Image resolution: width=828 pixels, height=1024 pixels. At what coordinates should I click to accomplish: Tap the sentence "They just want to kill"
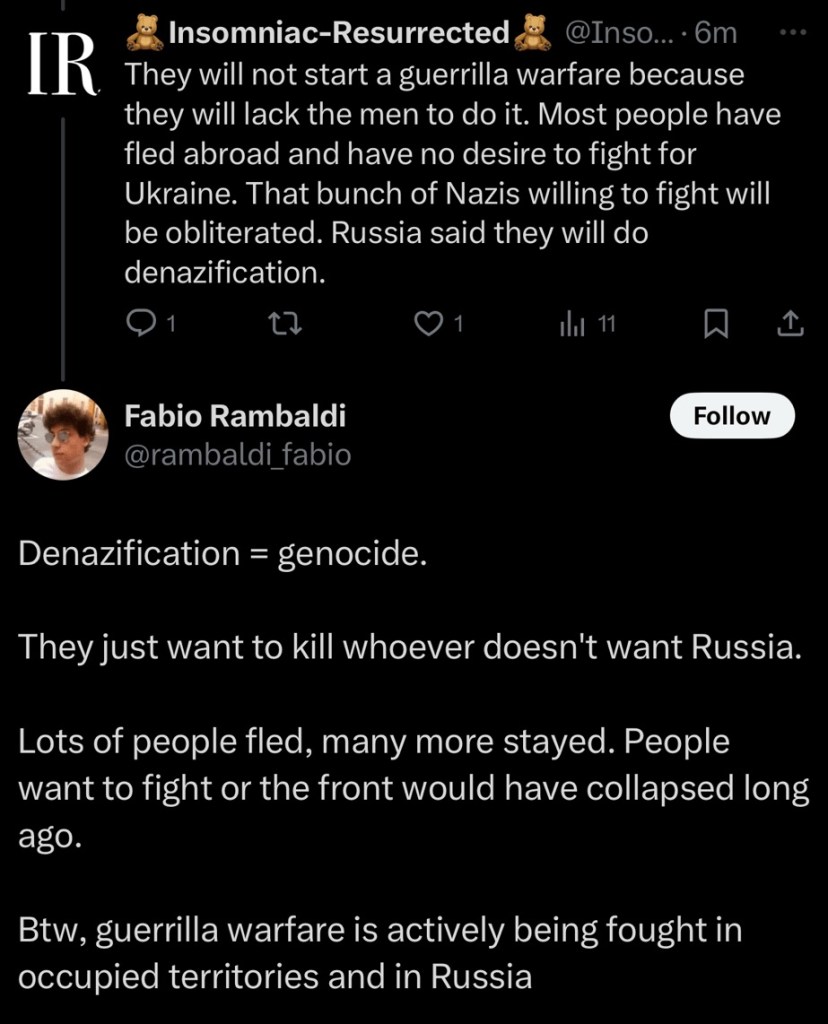click(x=410, y=648)
